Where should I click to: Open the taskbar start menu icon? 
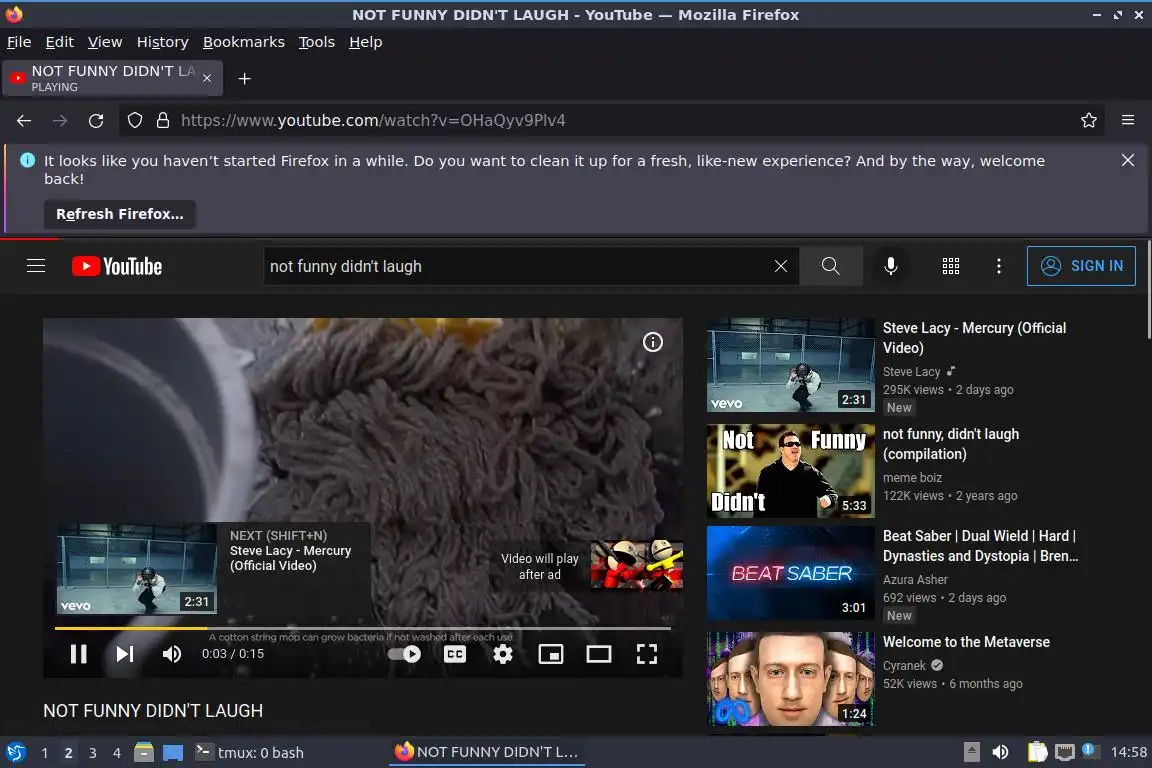[x=15, y=752]
